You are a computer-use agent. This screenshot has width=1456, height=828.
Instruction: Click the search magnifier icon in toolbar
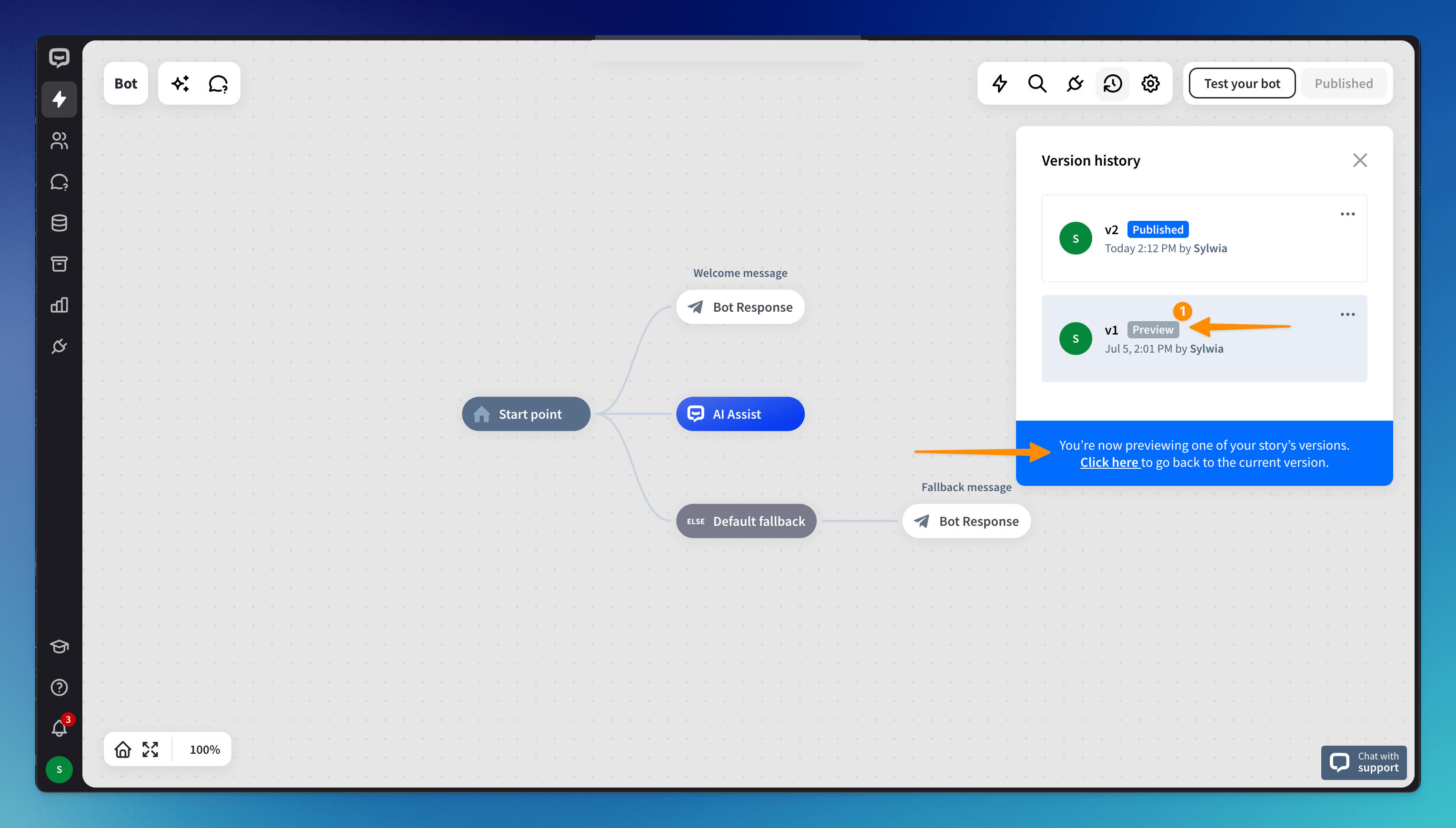coord(1037,84)
